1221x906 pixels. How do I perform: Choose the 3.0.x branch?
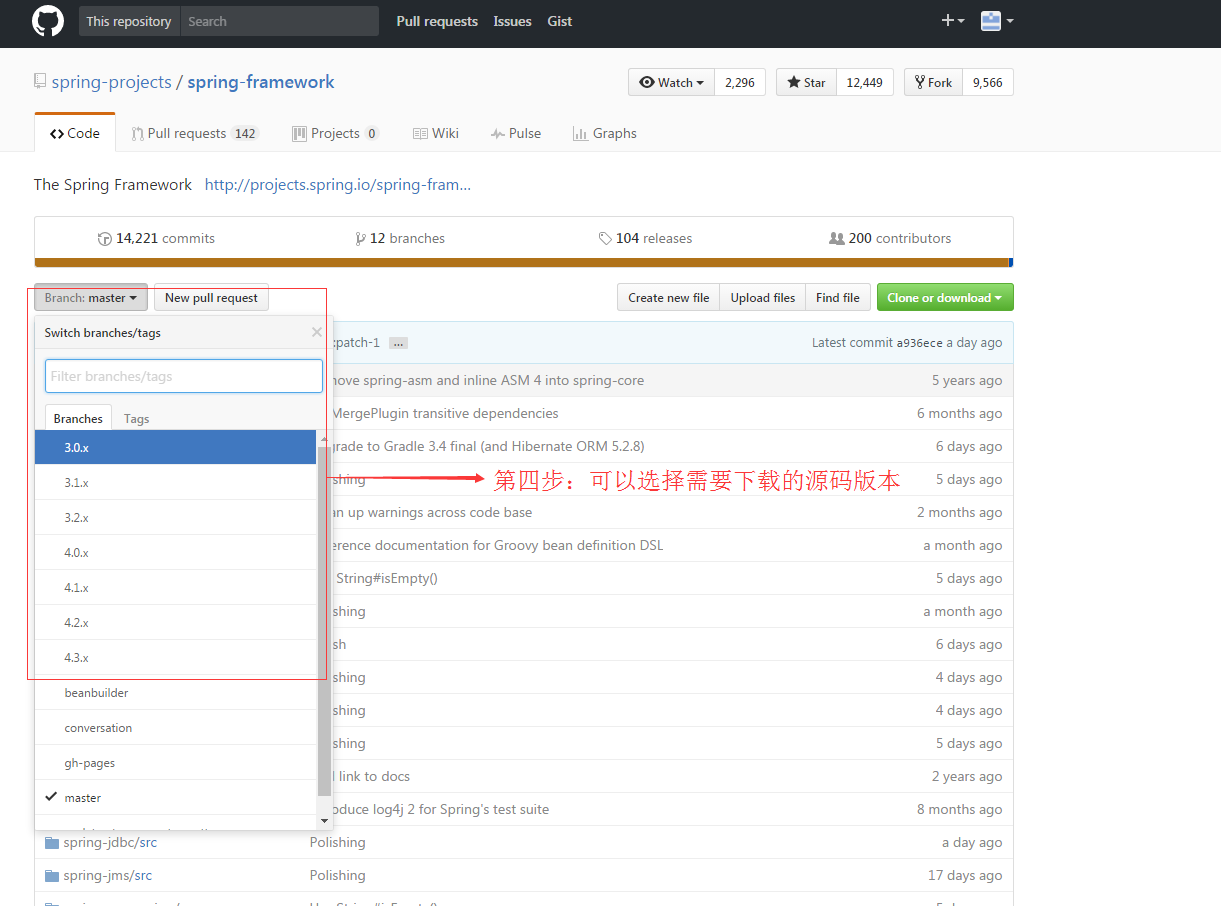click(x=176, y=447)
